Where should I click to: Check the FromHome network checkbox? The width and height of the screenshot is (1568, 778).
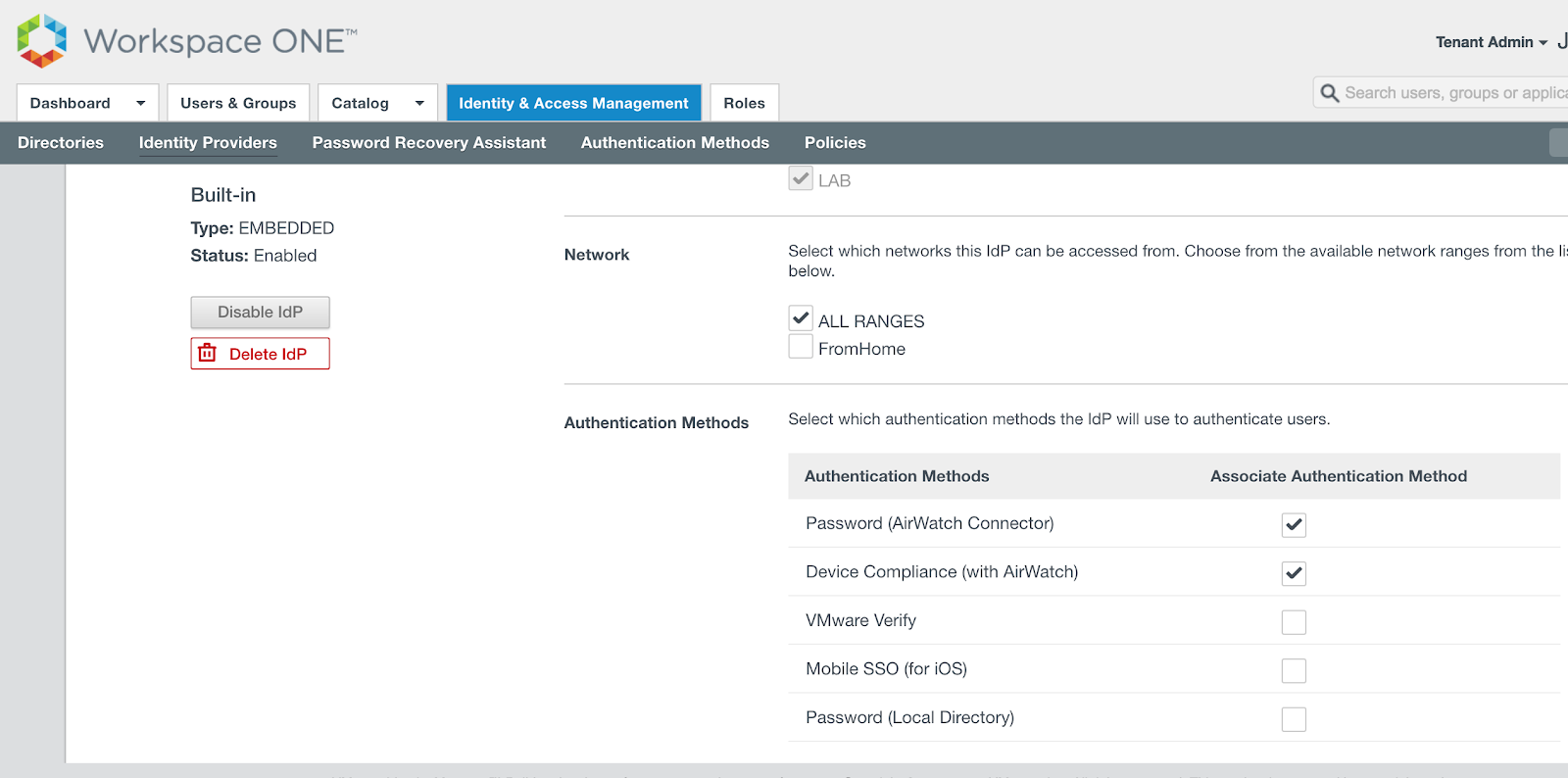pos(801,347)
